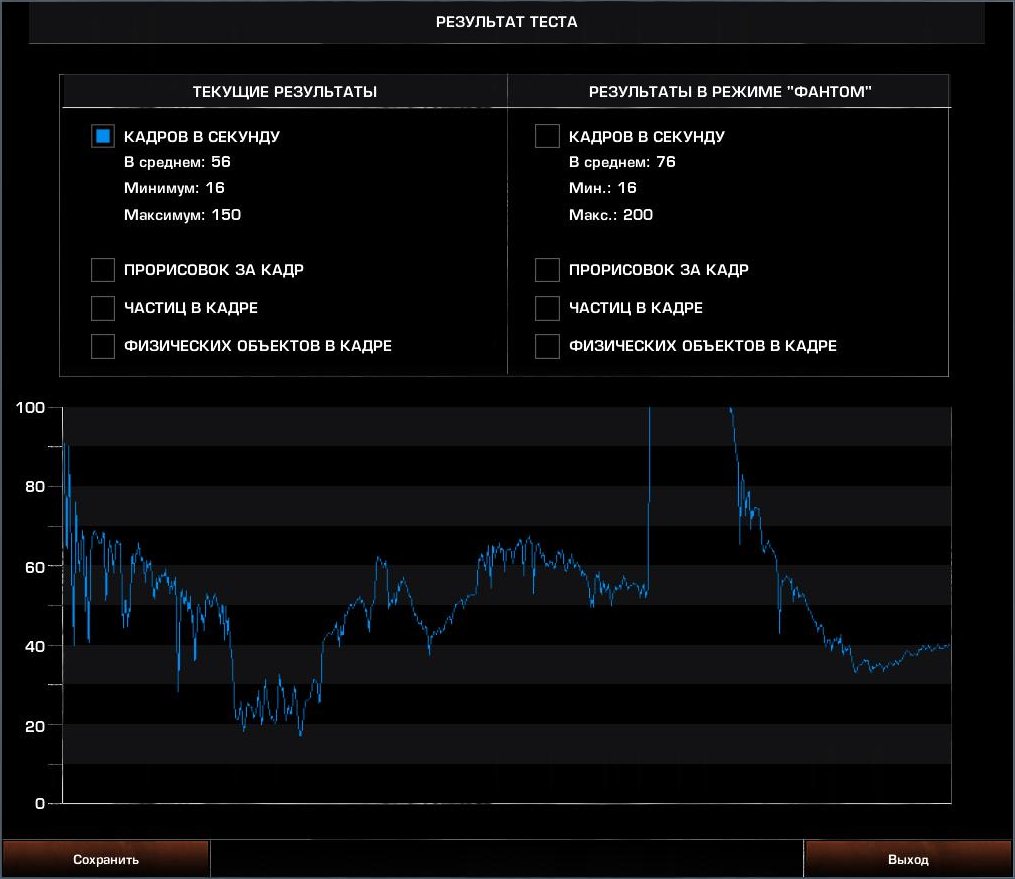
Task: Click the 0 label on graph axis
Action: click(x=40, y=804)
